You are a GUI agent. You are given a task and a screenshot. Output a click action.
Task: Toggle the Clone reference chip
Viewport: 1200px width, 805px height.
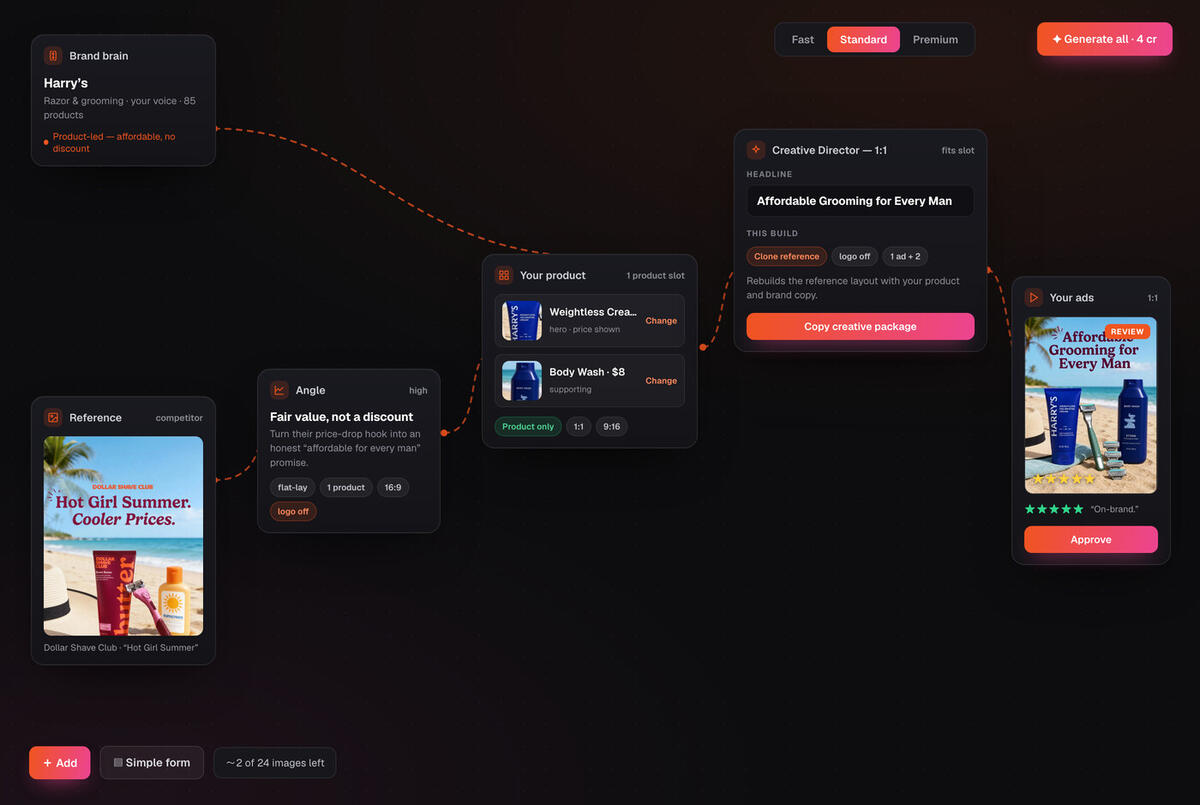pos(787,257)
